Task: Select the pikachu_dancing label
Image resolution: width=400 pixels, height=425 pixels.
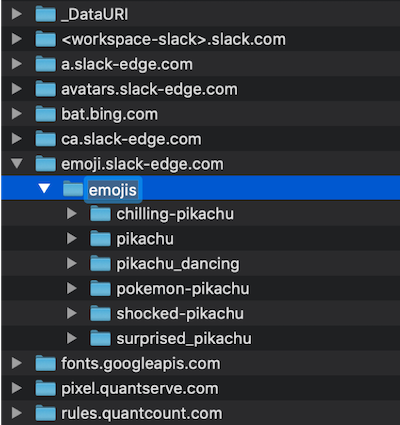Action: [x=178, y=264]
